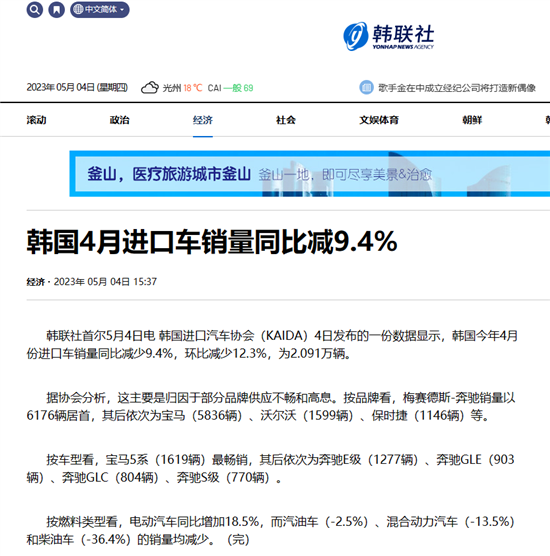550x556 pixels.
Task: Click the globe icon in language selector
Action: (x=78, y=10)
